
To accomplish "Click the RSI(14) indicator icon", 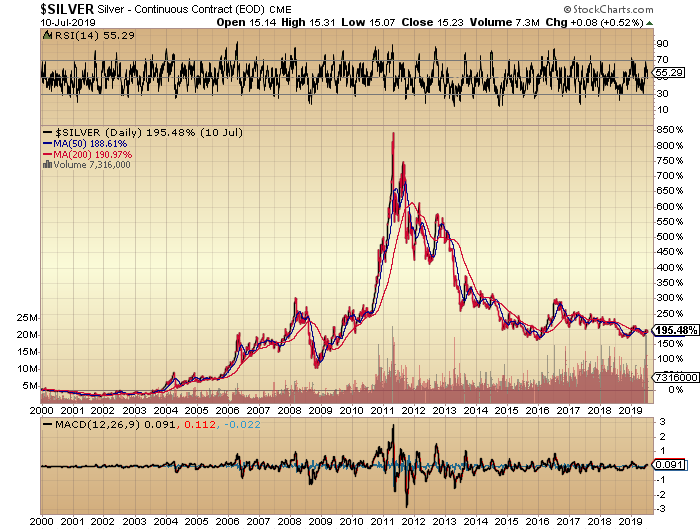I will pyautogui.click(x=47, y=35).
